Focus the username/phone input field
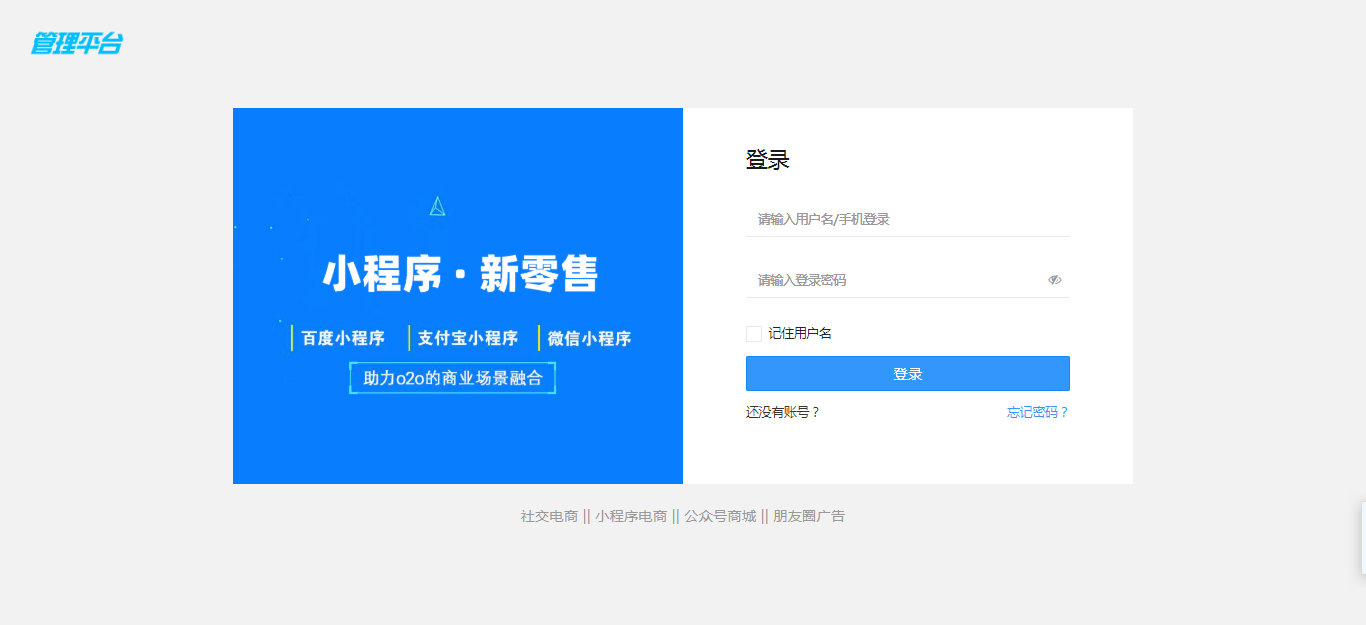Viewport: 1366px width, 625px height. (x=908, y=219)
